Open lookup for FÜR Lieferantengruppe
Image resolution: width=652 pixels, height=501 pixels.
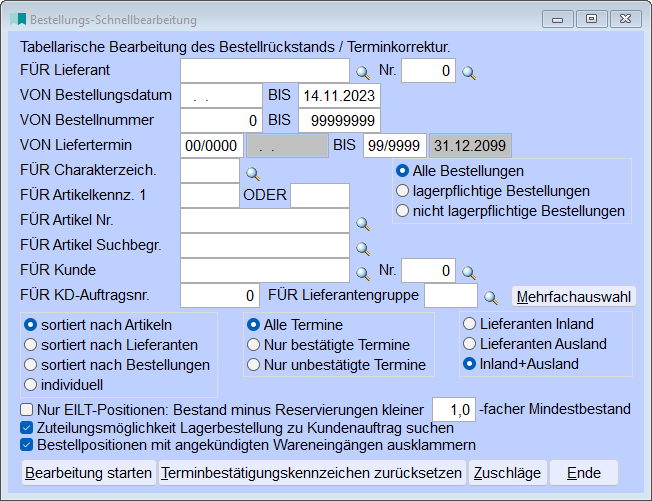coord(491,297)
